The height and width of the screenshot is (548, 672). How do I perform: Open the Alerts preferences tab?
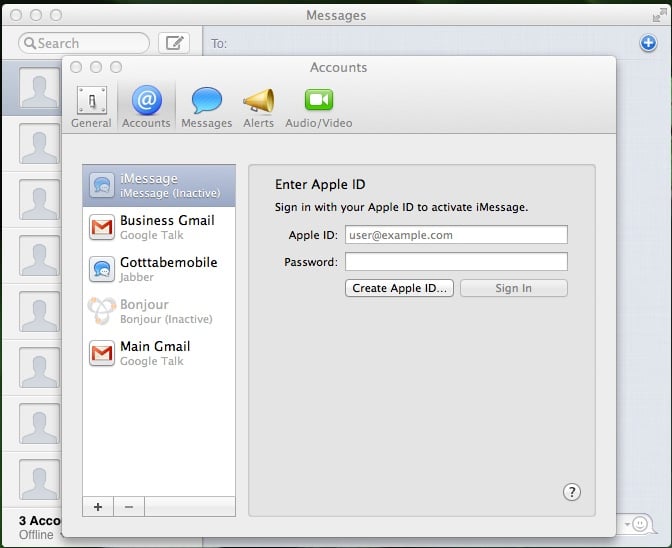point(258,107)
